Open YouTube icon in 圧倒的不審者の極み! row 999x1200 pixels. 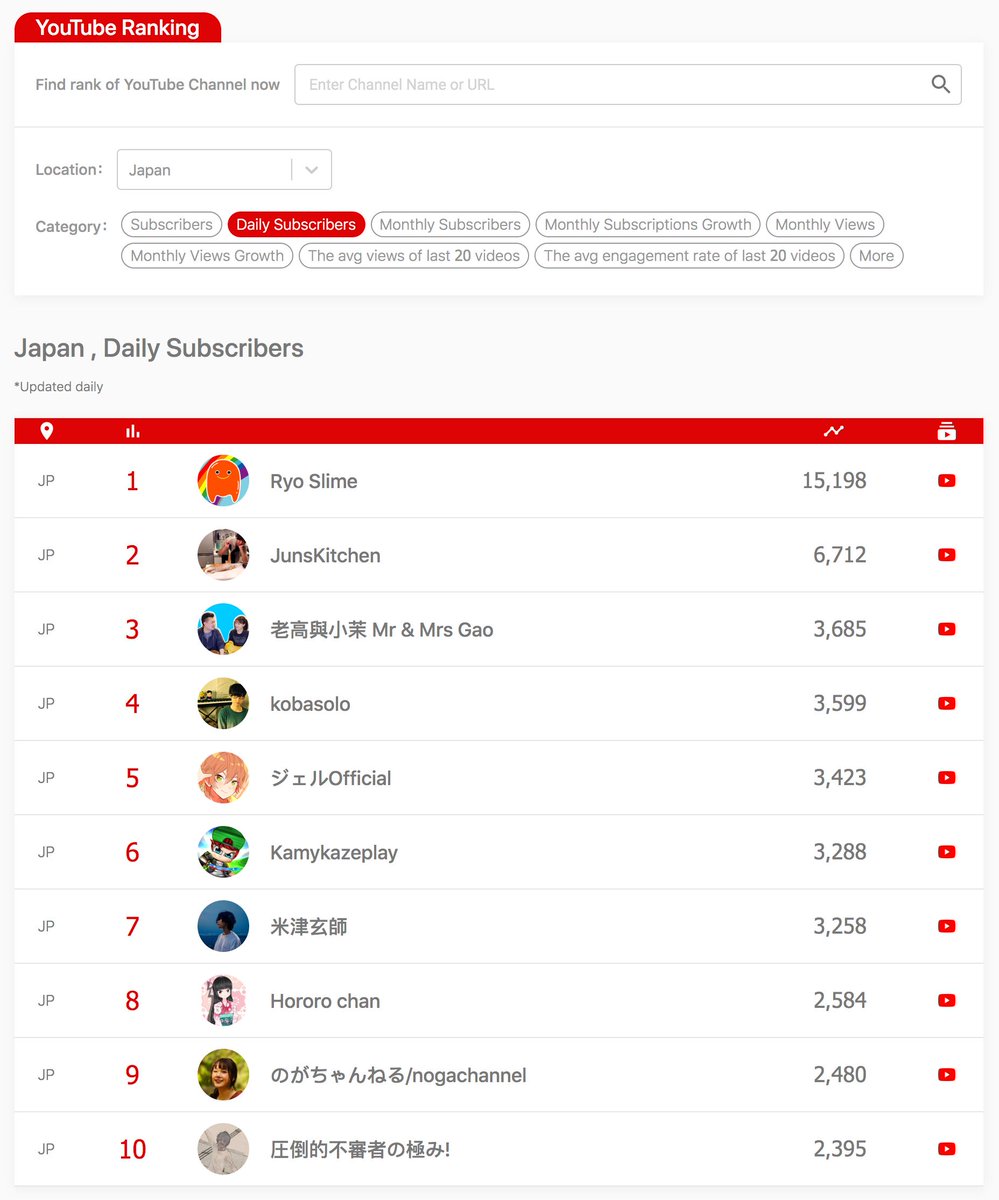[947, 1149]
